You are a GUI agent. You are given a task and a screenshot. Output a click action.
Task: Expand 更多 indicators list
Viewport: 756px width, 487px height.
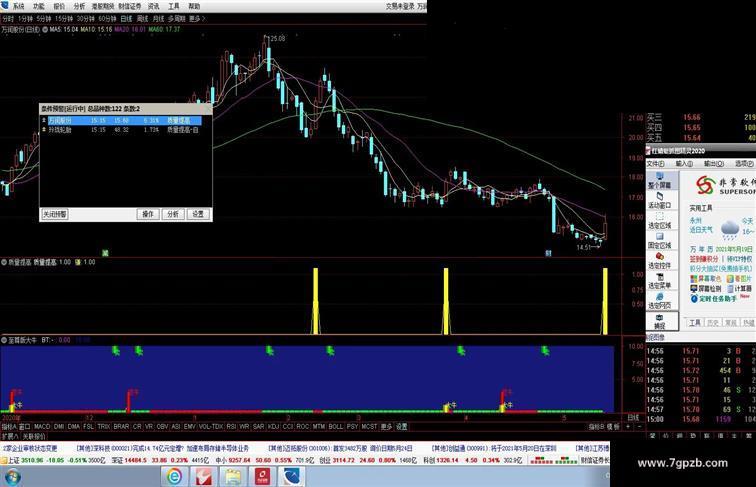[386, 427]
